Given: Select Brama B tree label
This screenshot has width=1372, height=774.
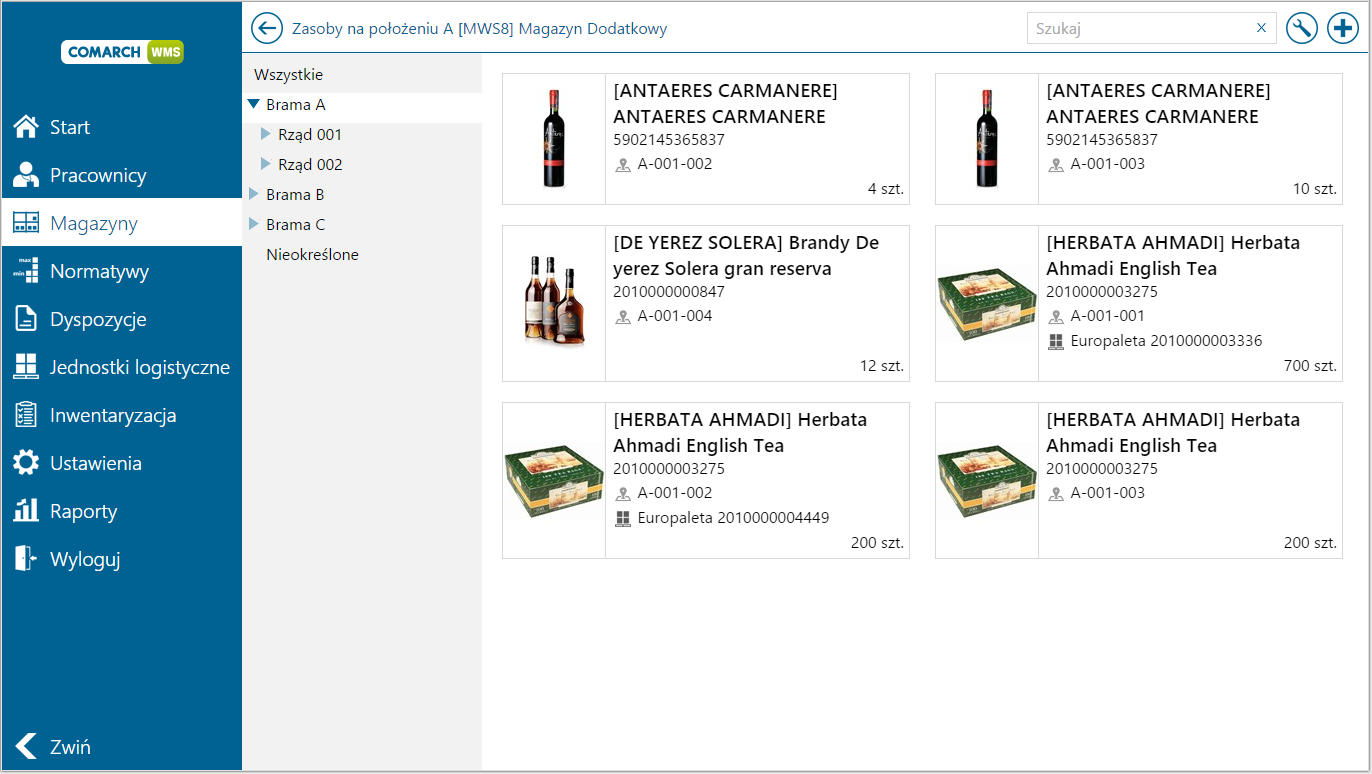Looking at the screenshot, I should tap(295, 194).
